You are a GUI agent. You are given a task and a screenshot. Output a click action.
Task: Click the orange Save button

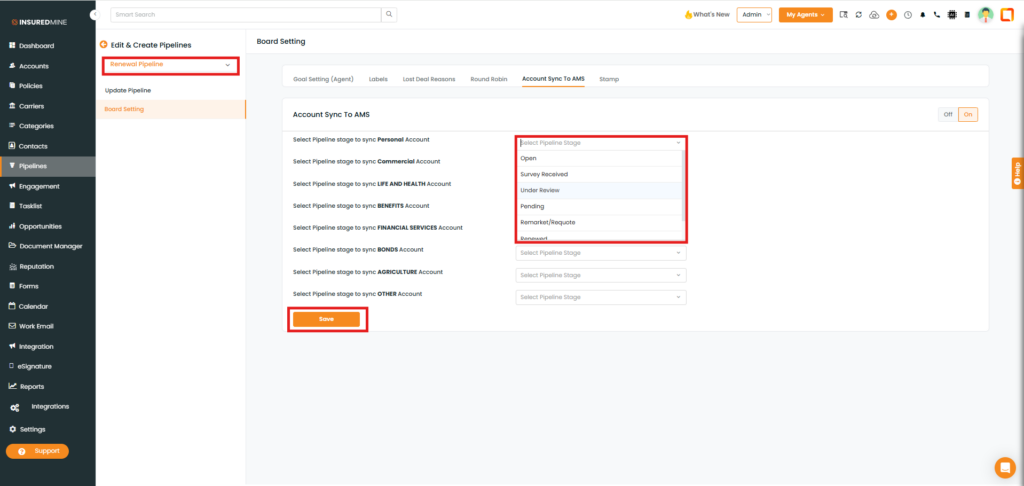(326, 319)
